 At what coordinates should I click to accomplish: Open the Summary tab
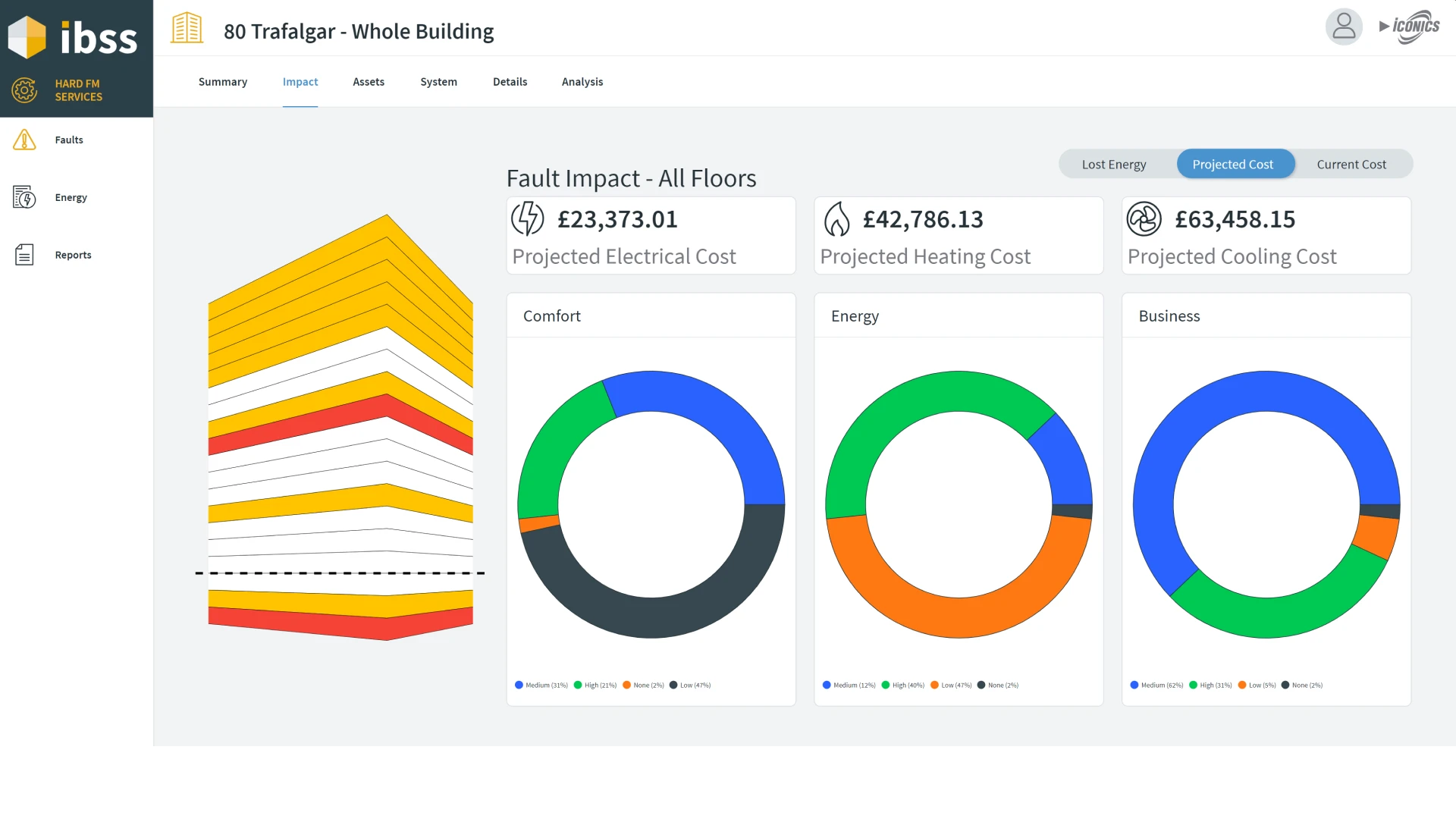[x=223, y=82]
